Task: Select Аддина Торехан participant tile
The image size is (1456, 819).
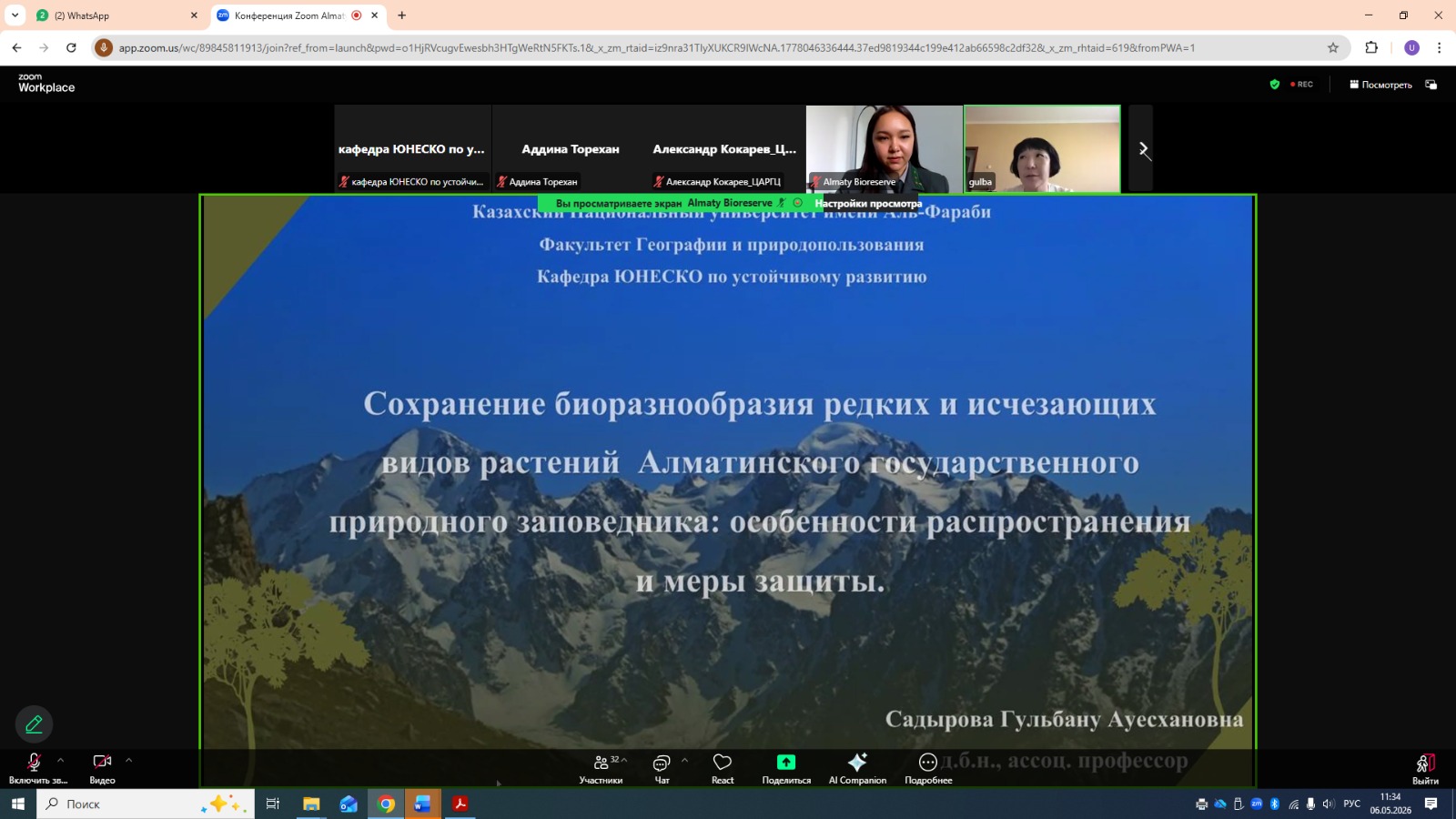Action: point(570,148)
